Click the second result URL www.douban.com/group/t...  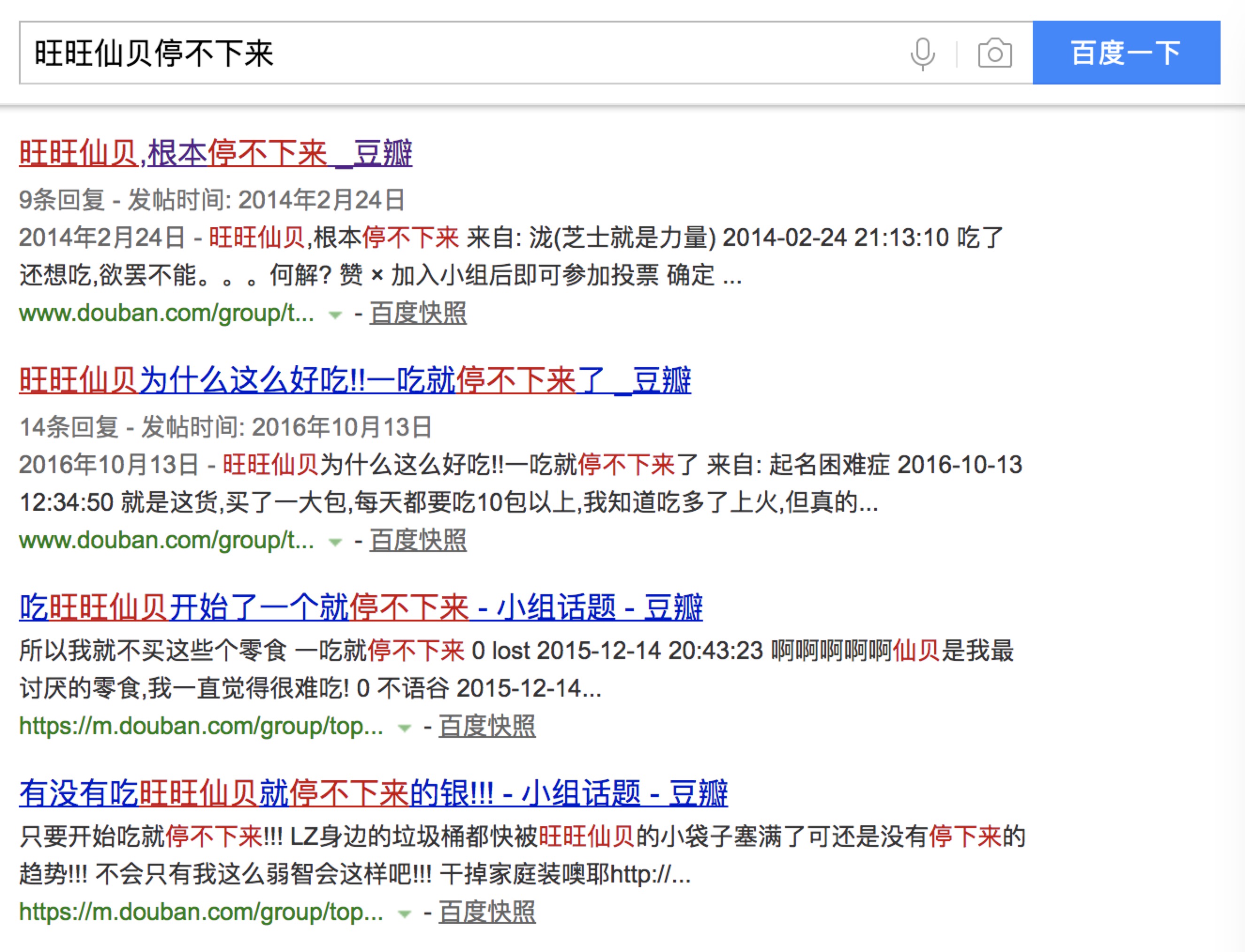(x=165, y=540)
